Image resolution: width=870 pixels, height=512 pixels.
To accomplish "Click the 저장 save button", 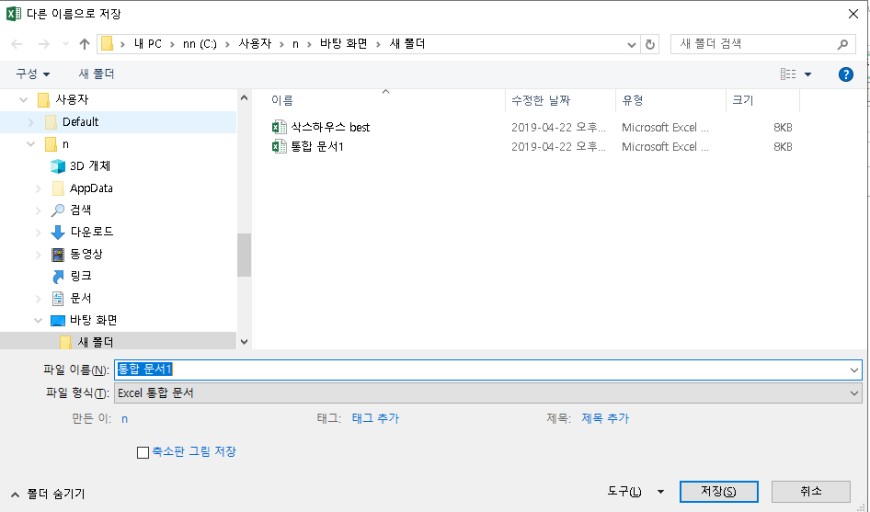I will coord(719,491).
